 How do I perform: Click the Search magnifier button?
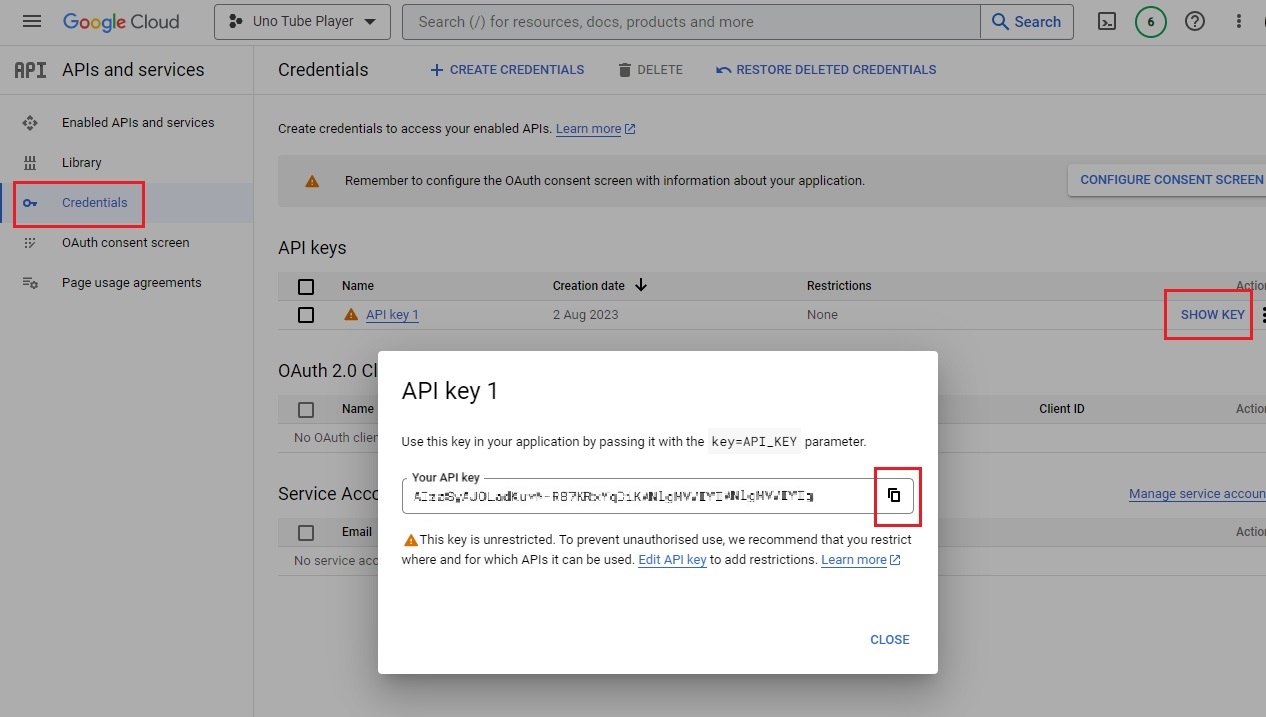pyautogui.click(x=1026, y=20)
